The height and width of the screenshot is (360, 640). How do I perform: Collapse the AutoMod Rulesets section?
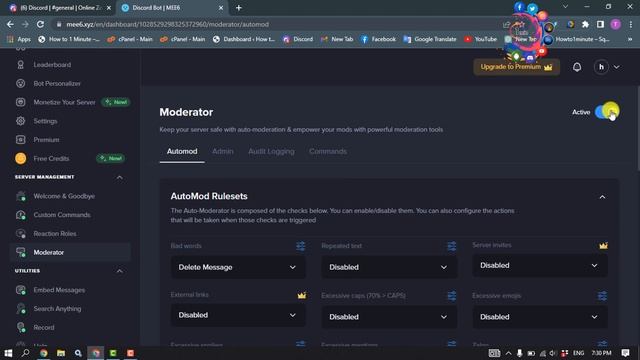(602, 197)
